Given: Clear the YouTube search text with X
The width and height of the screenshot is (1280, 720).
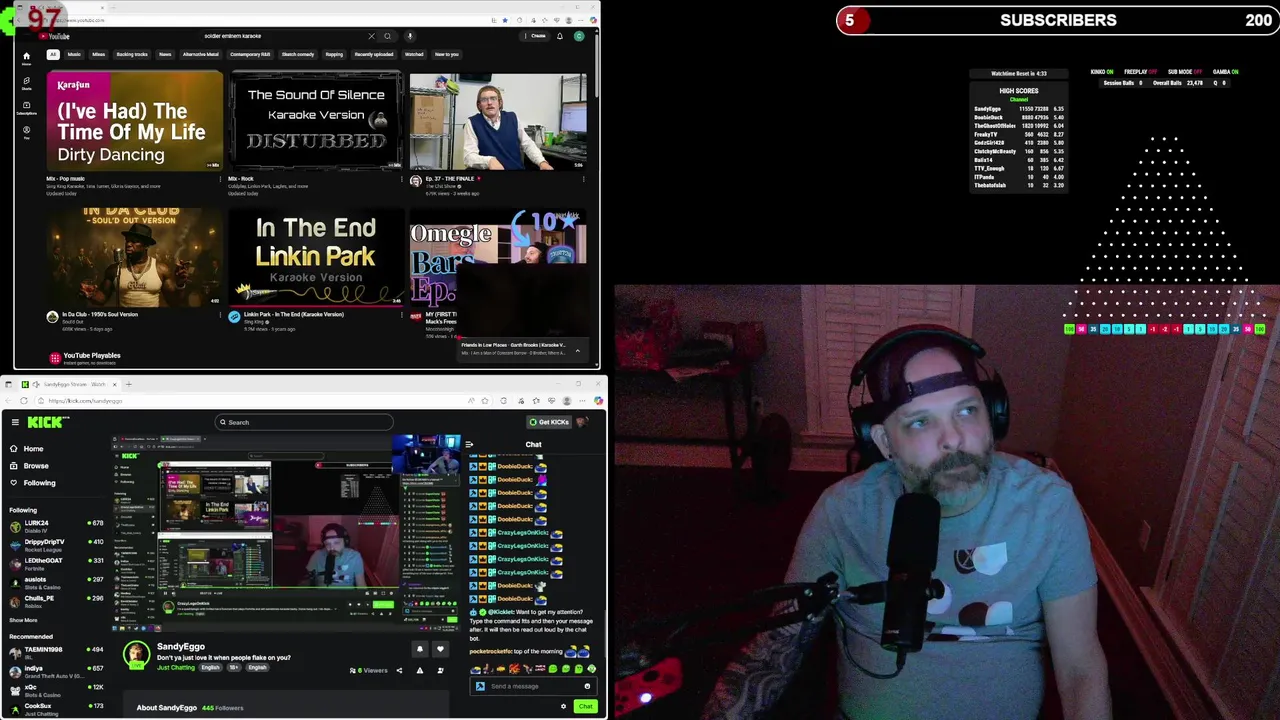Looking at the screenshot, I should tap(371, 36).
